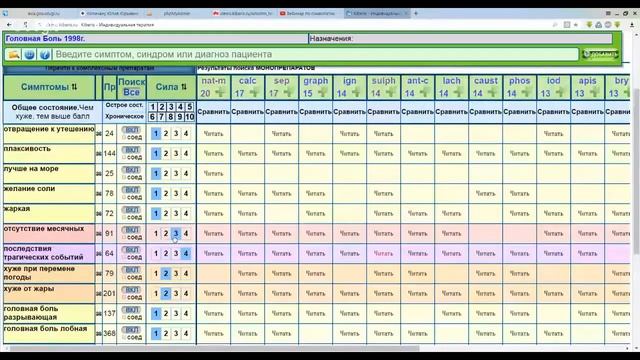Add remedy calc with its green plus
This screenshot has height=360, width=640.
pyautogui.click(x=254, y=93)
